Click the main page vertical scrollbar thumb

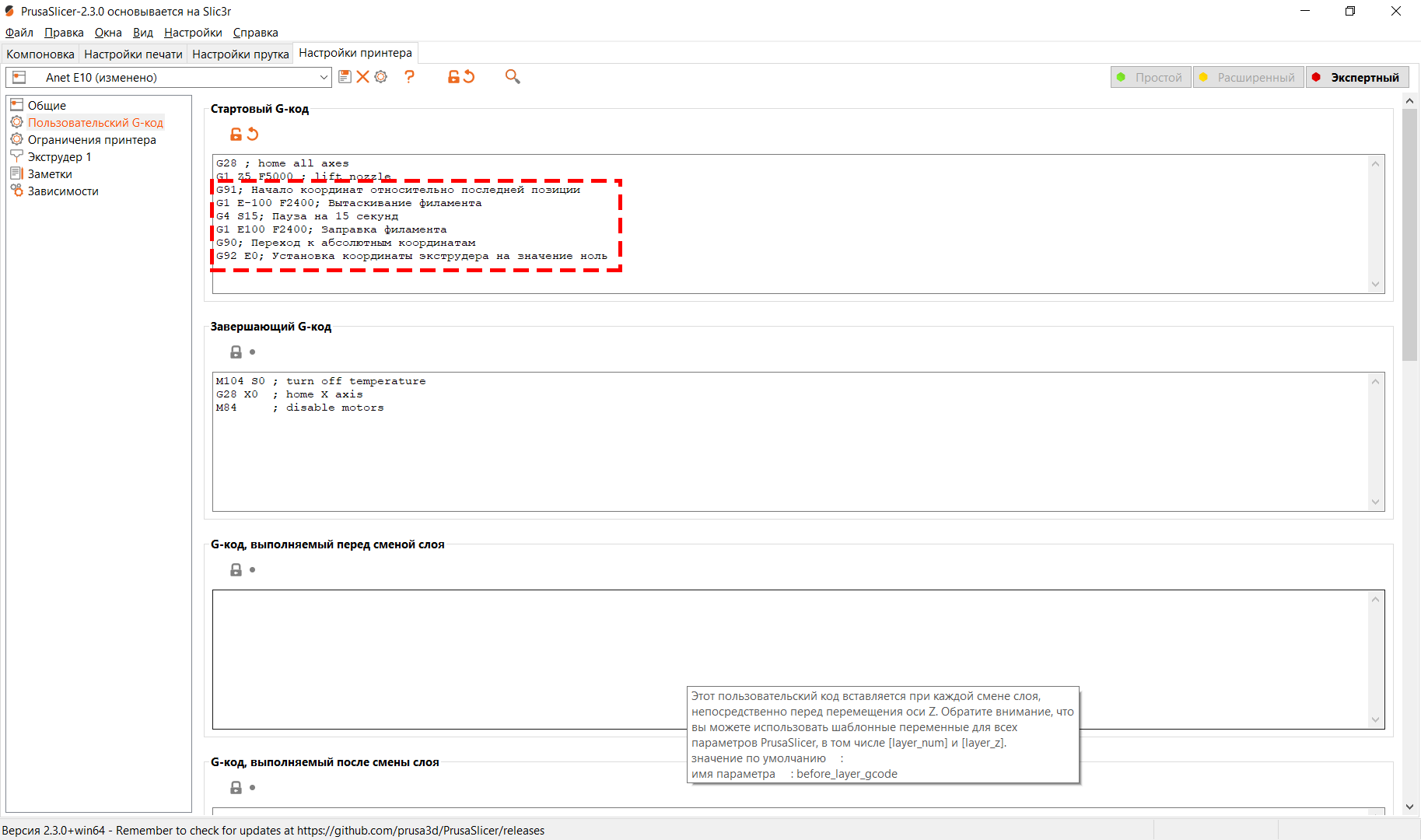click(1409, 235)
